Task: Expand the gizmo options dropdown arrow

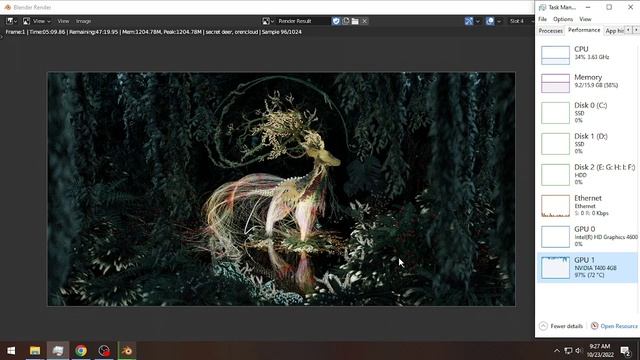Action: (478, 21)
